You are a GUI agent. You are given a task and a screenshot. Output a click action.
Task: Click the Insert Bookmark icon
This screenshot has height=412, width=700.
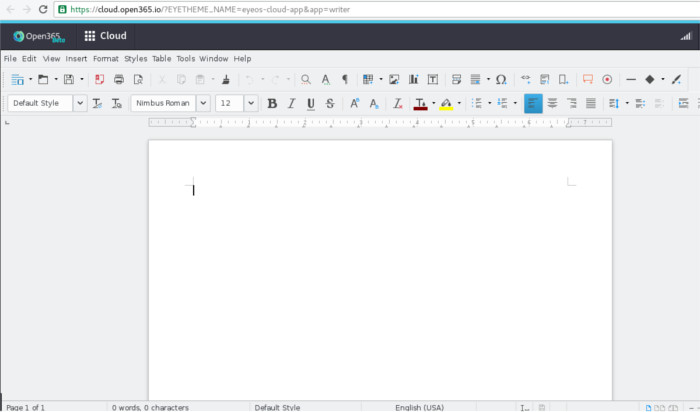[x=563, y=79]
